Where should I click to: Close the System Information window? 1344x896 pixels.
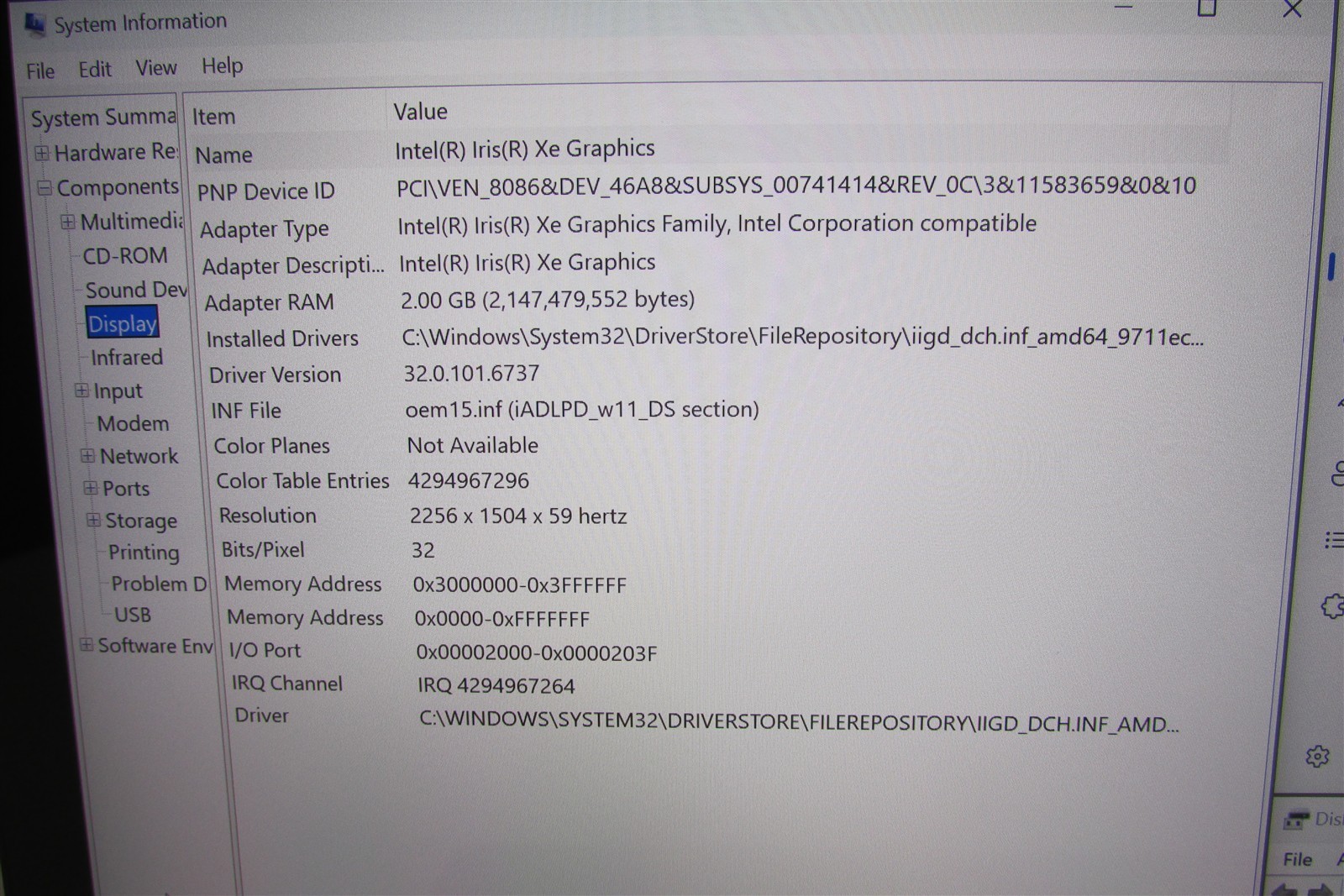(1292, 9)
